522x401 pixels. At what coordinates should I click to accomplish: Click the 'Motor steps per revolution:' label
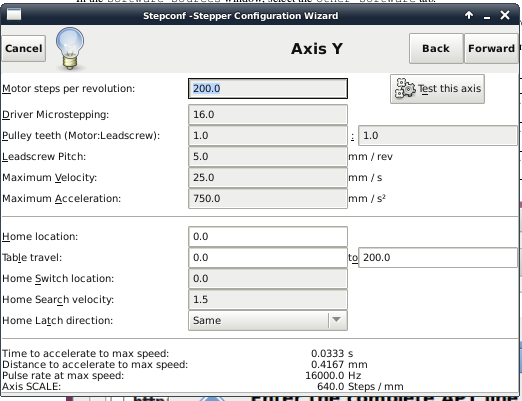coord(68,89)
